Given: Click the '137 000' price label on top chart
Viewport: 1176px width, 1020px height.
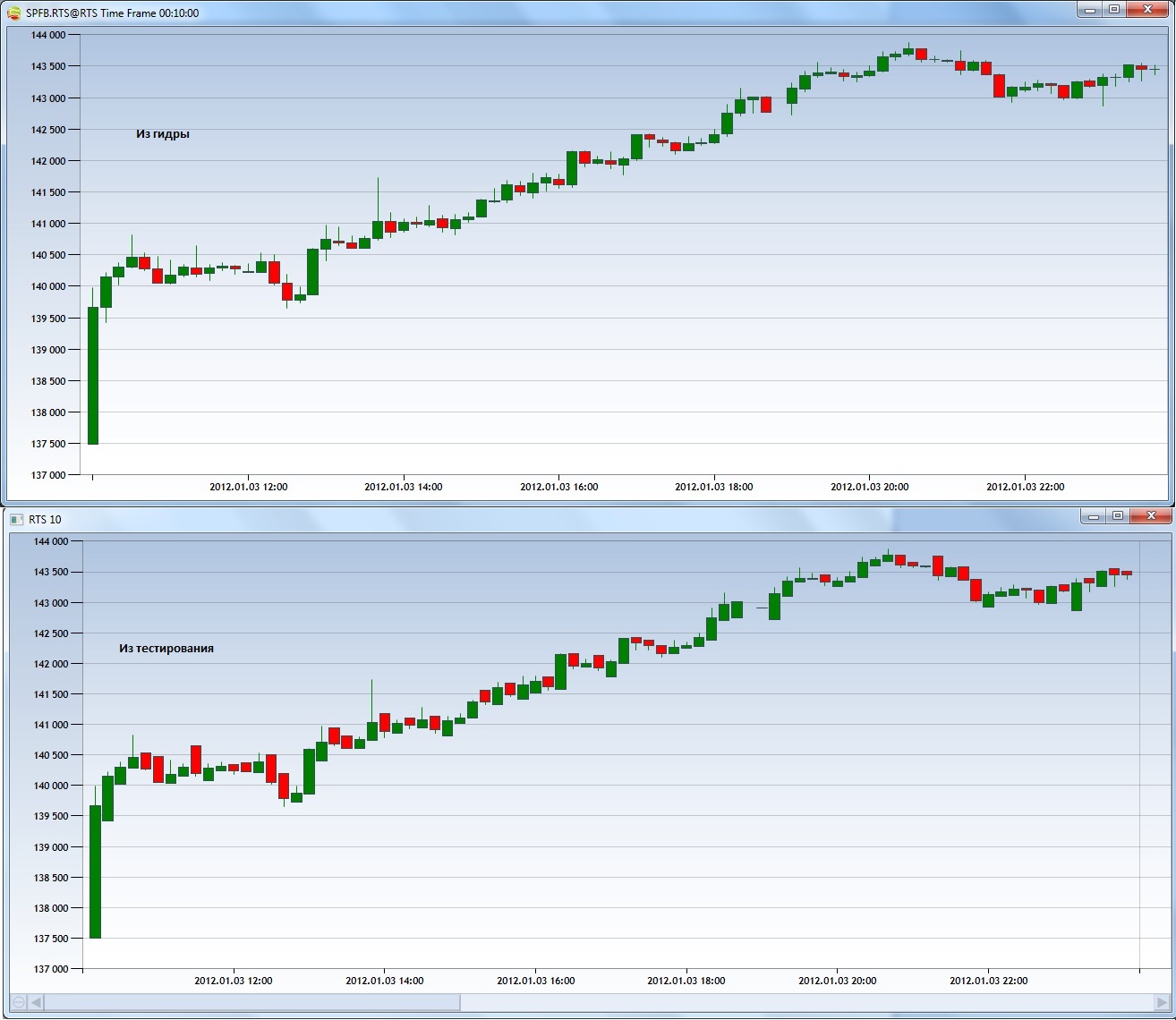Looking at the screenshot, I should tap(48, 475).
